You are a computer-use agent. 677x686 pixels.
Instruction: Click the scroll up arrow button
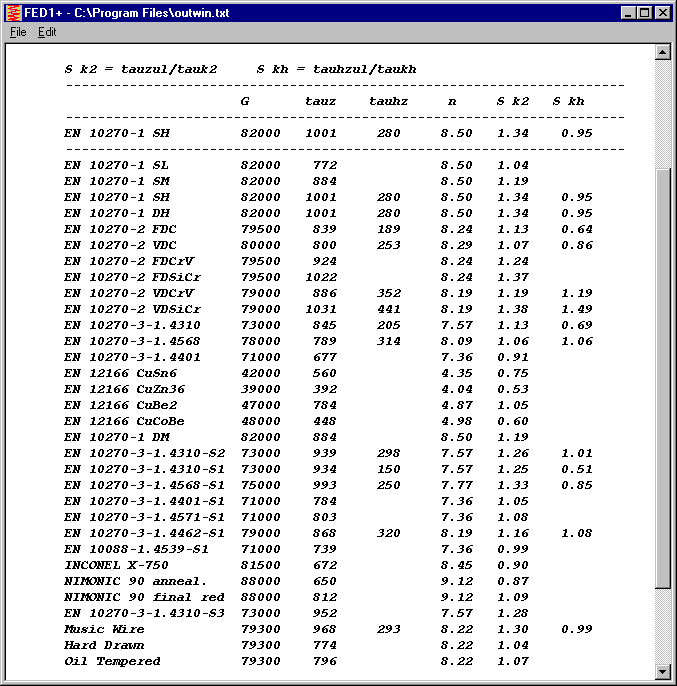[x=661, y=52]
